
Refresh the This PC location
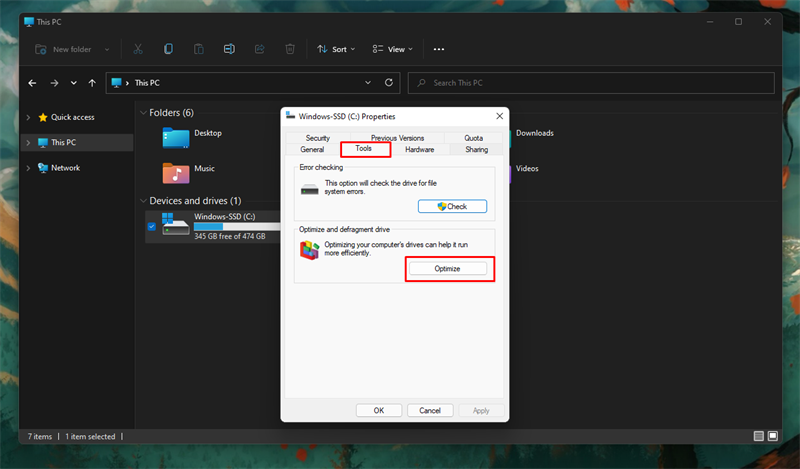point(389,83)
